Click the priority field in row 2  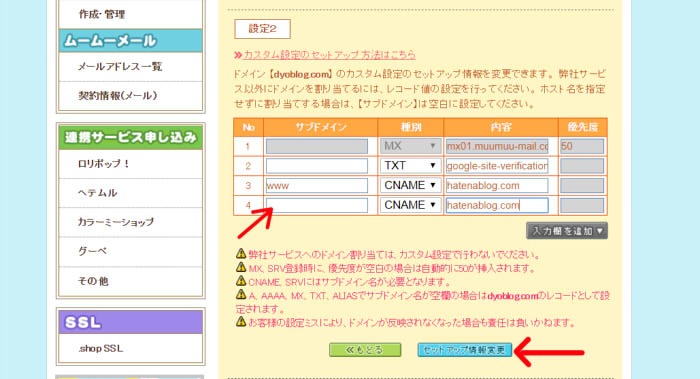(582, 166)
